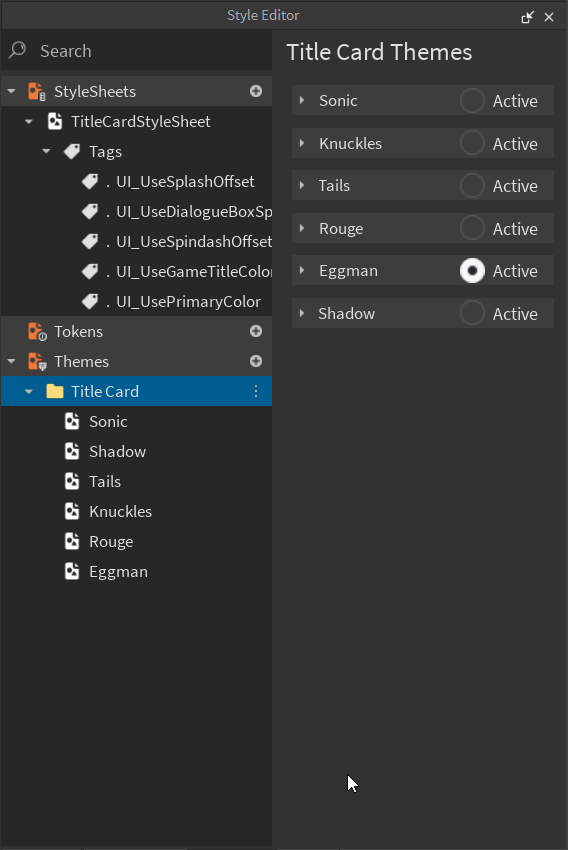
Task: Click the Shadow theme file icon
Action: (x=72, y=451)
